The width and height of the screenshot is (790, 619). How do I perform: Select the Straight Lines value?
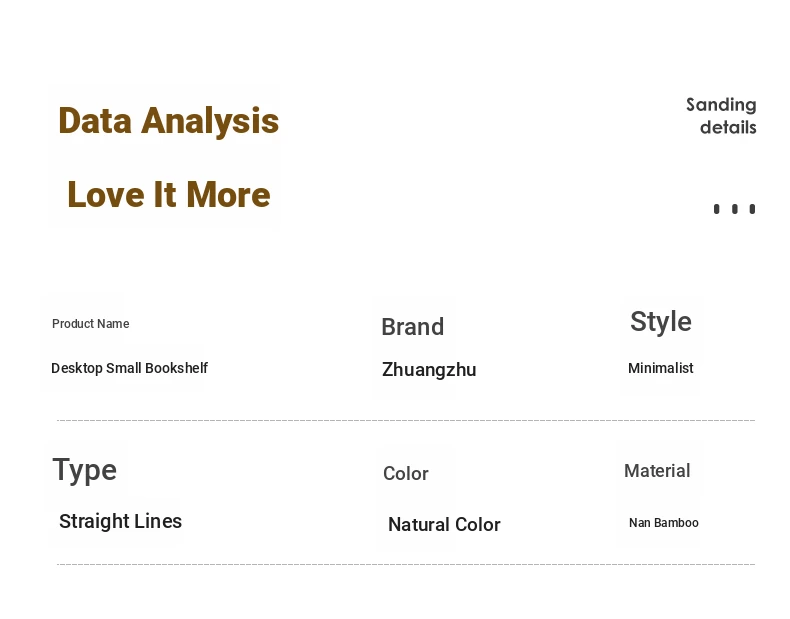(120, 521)
